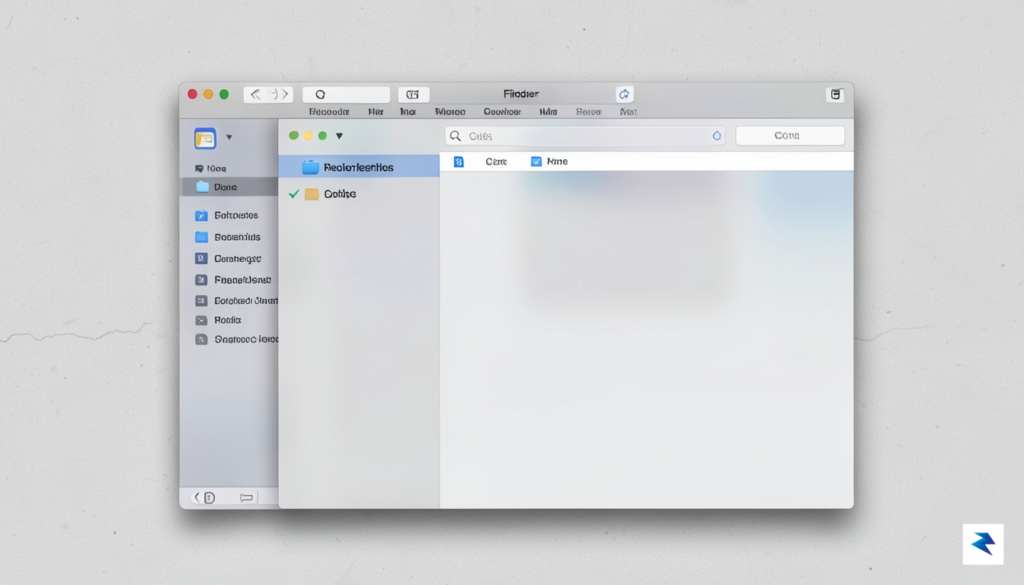
Task: Click the yellow folder app icon atop sidebar
Action: click(x=205, y=138)
